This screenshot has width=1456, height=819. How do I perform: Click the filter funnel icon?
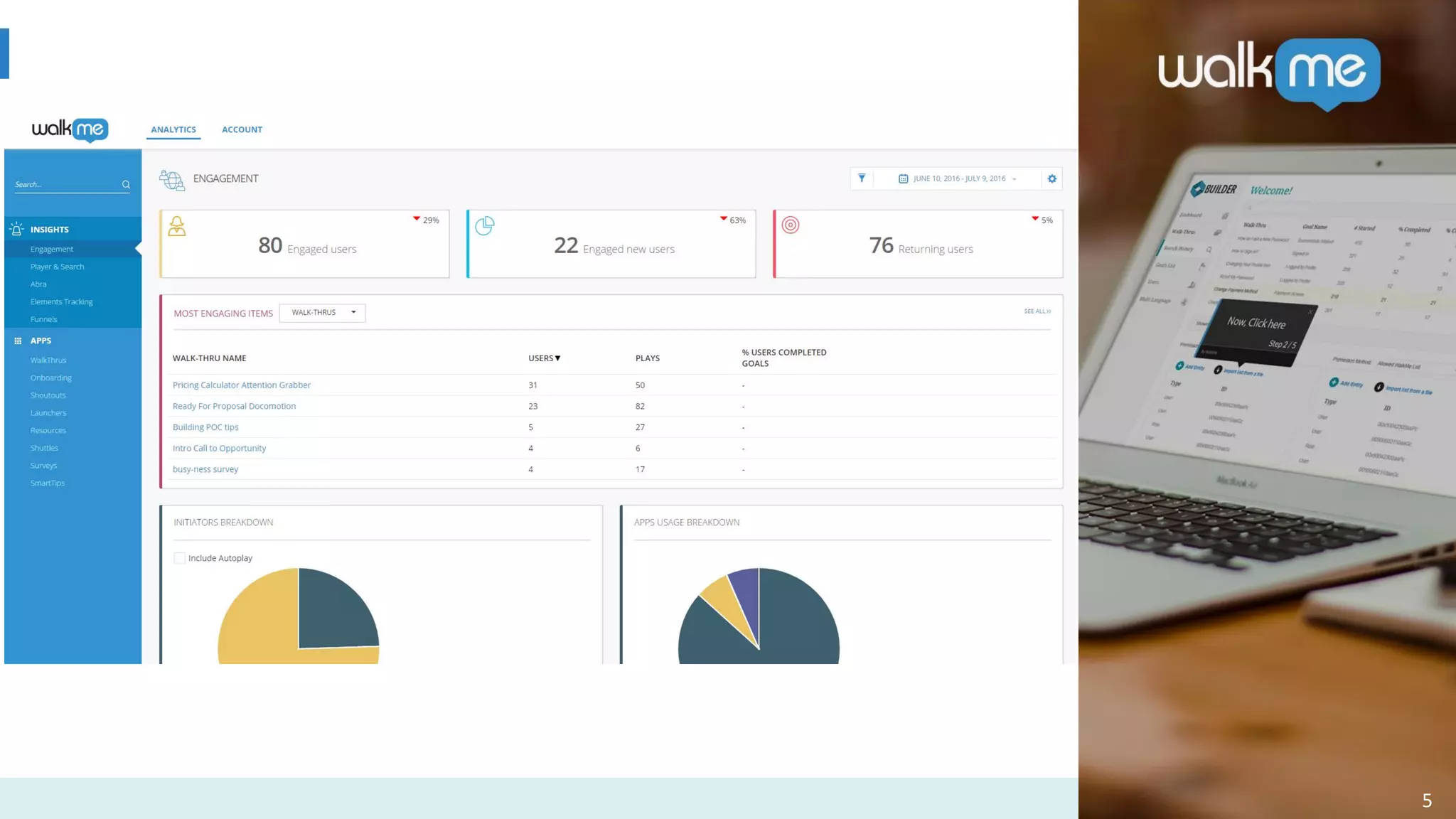pyautogui.click(x=862, y=178)
